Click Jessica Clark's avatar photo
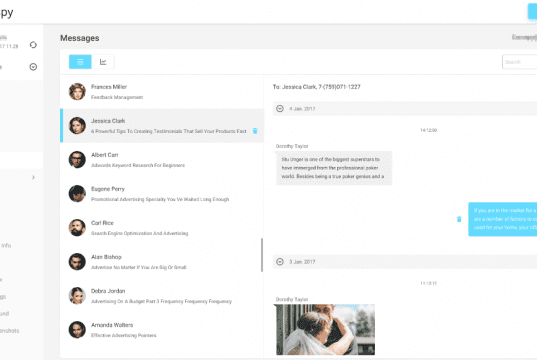The height and width of the screenshot is (360, 537). (77, 125)
